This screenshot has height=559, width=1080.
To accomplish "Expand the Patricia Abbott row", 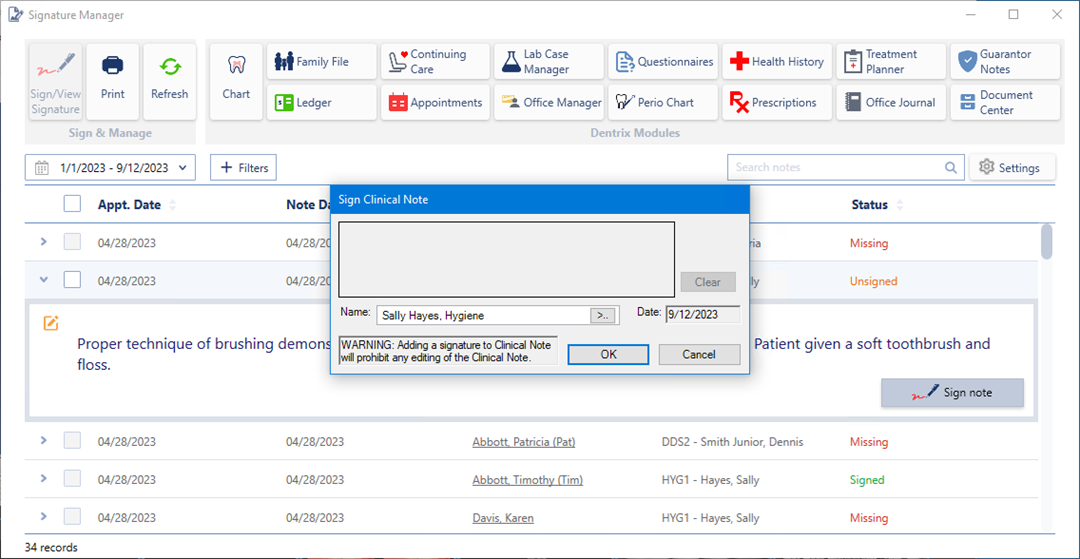I will click(43, 441).
